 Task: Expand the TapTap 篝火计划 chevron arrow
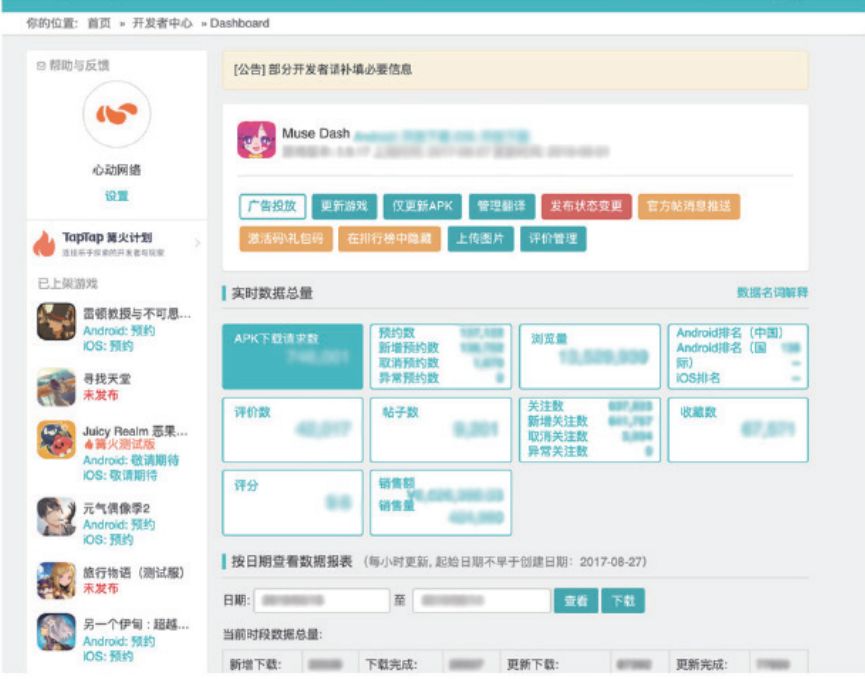click(196, 243)
